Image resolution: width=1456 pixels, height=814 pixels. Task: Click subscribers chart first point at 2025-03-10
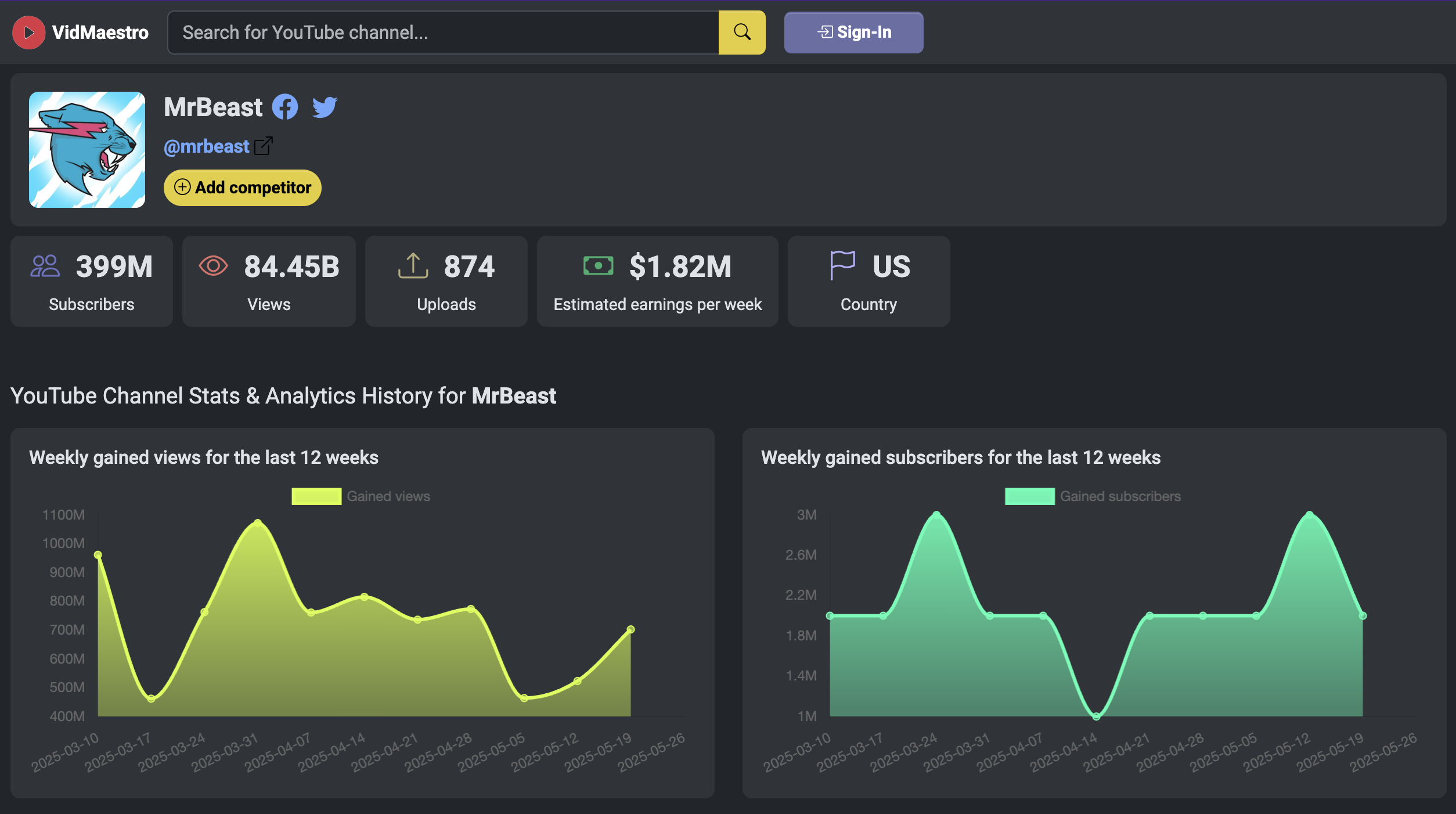pos(830,615)
